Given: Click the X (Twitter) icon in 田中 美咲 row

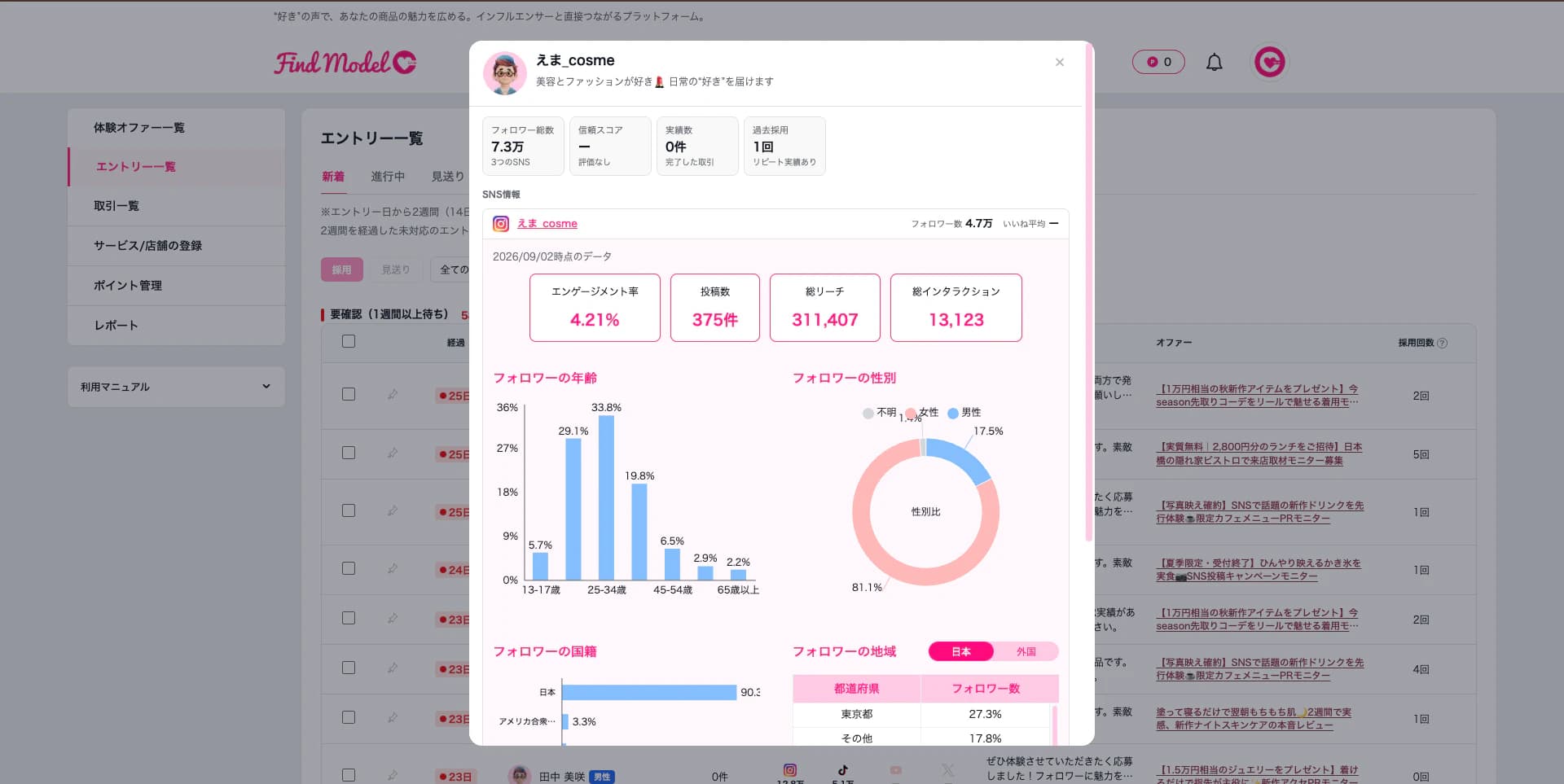Looking at the screenshot, I should (947, 769).
